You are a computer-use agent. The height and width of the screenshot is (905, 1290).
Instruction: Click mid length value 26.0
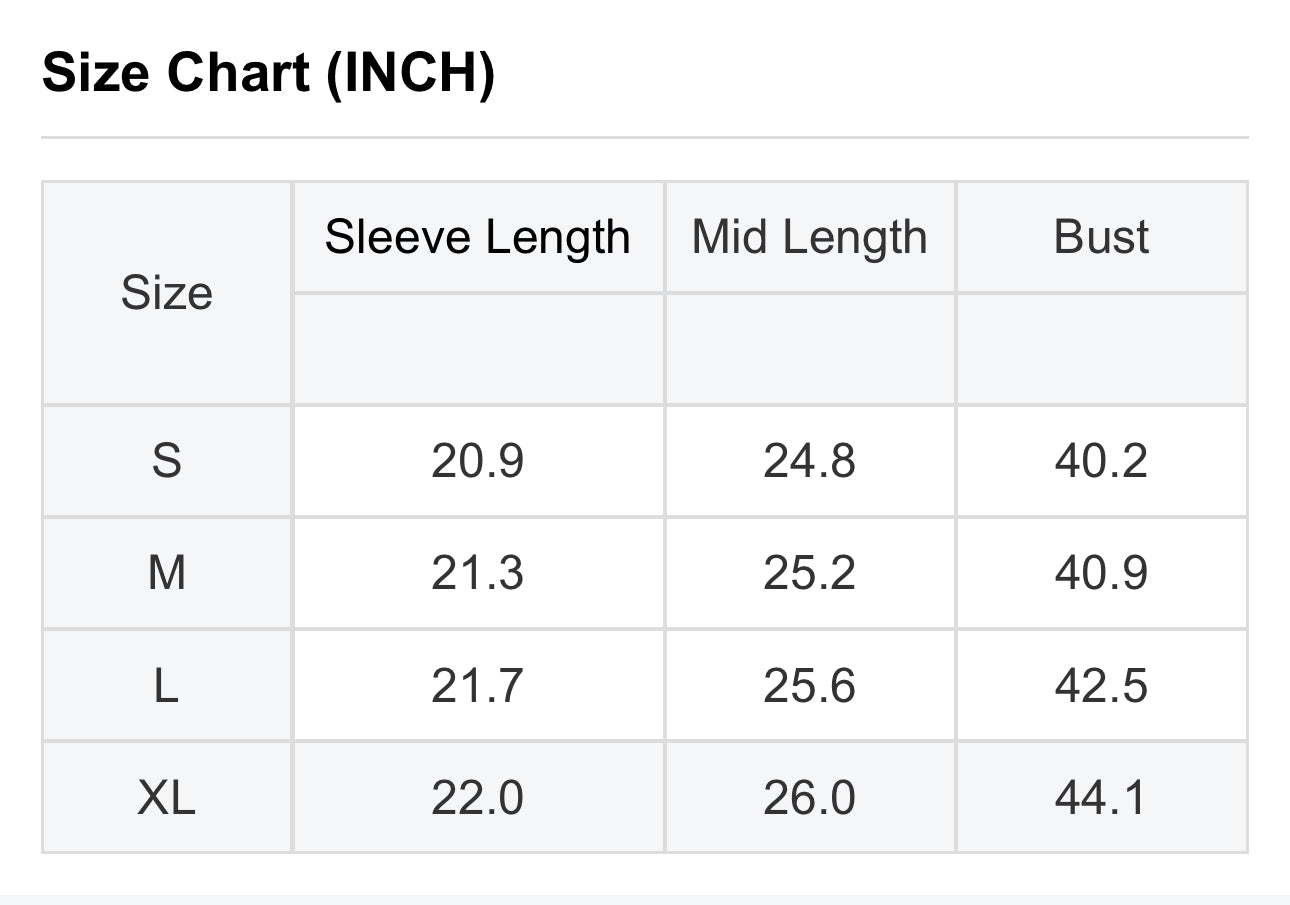(x=810, y=797)
